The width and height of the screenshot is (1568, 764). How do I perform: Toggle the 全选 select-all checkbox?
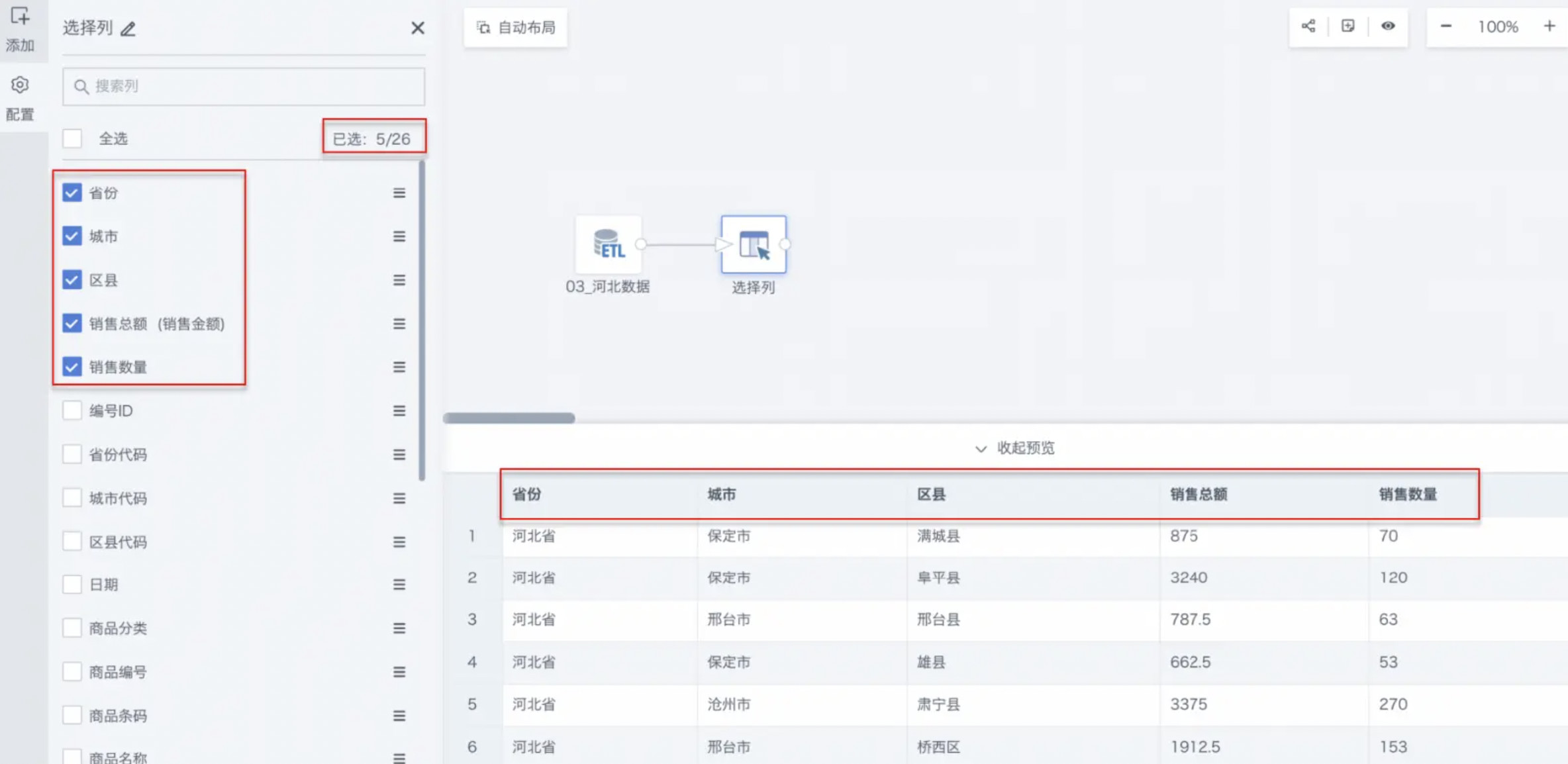[x=72, y=139]
